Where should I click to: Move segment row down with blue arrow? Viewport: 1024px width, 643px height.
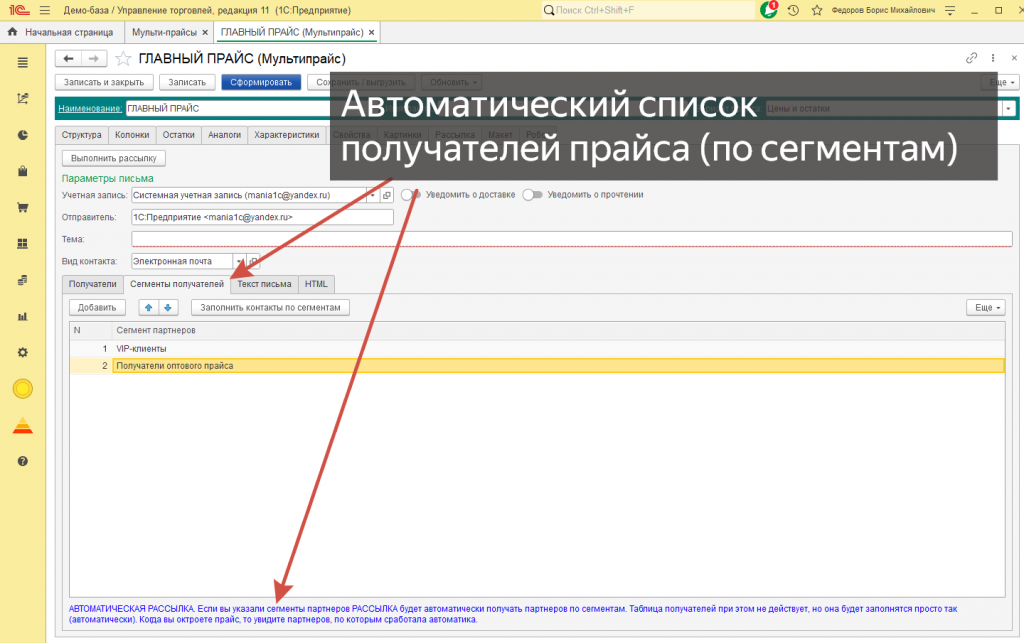coord(168,307)
